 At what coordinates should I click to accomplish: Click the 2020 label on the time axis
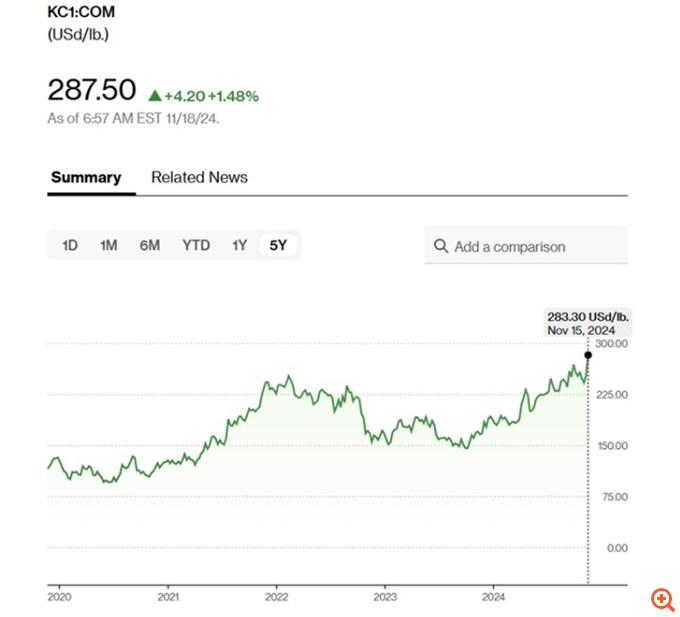coord(59,597)
